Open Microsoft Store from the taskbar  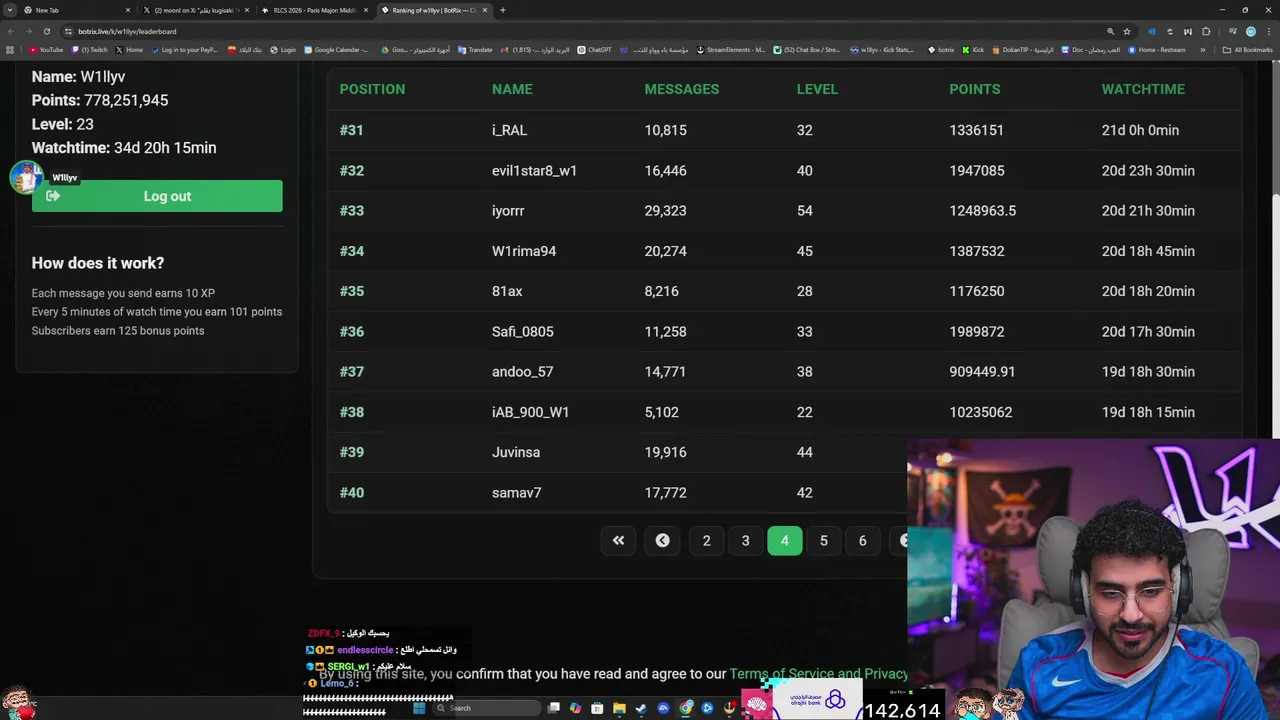click(x=597, y=708)
